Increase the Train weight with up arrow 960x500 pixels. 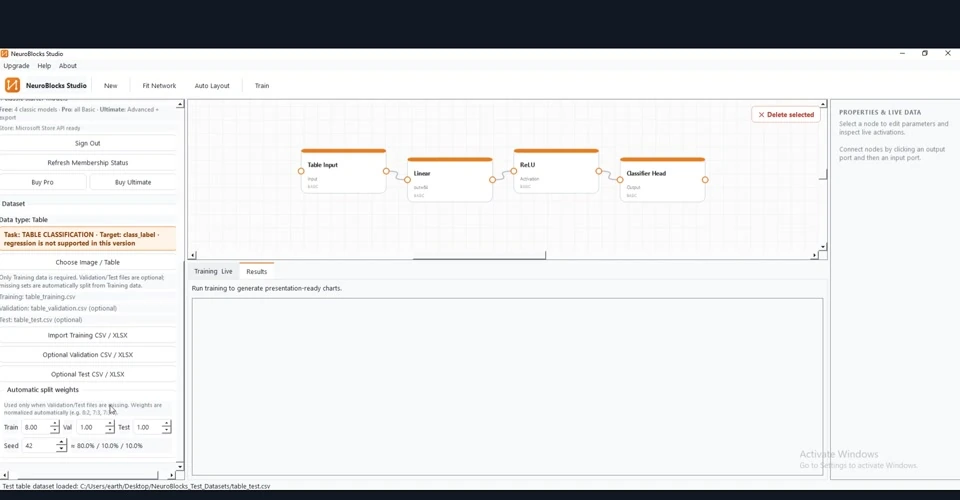pos(54,424)
